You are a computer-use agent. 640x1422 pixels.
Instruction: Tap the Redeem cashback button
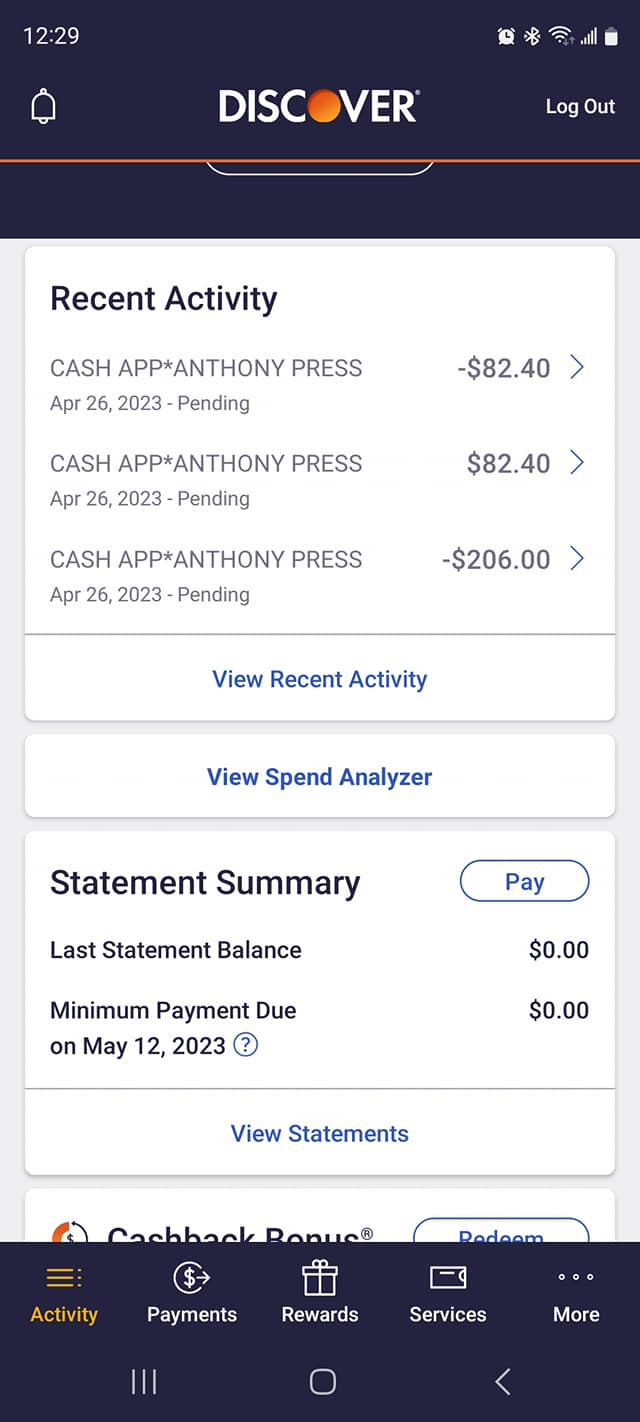coord(501,1232)
